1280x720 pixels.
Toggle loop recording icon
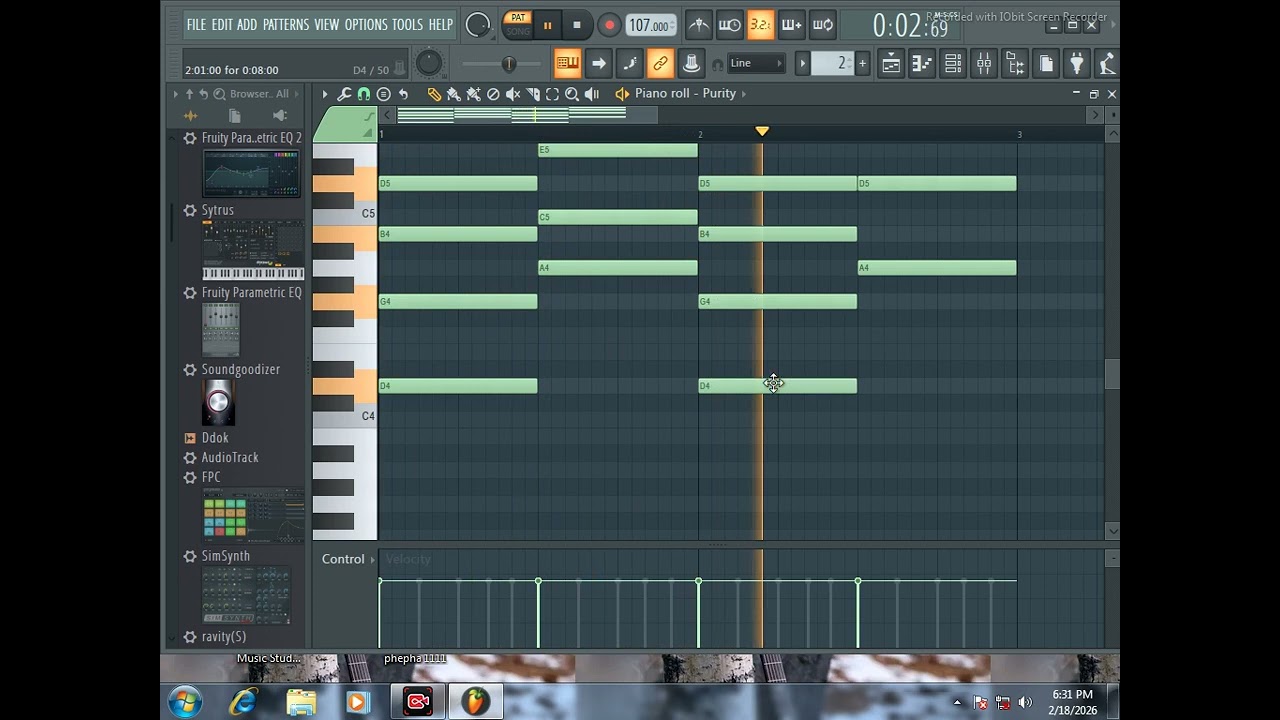coord(822,25)
